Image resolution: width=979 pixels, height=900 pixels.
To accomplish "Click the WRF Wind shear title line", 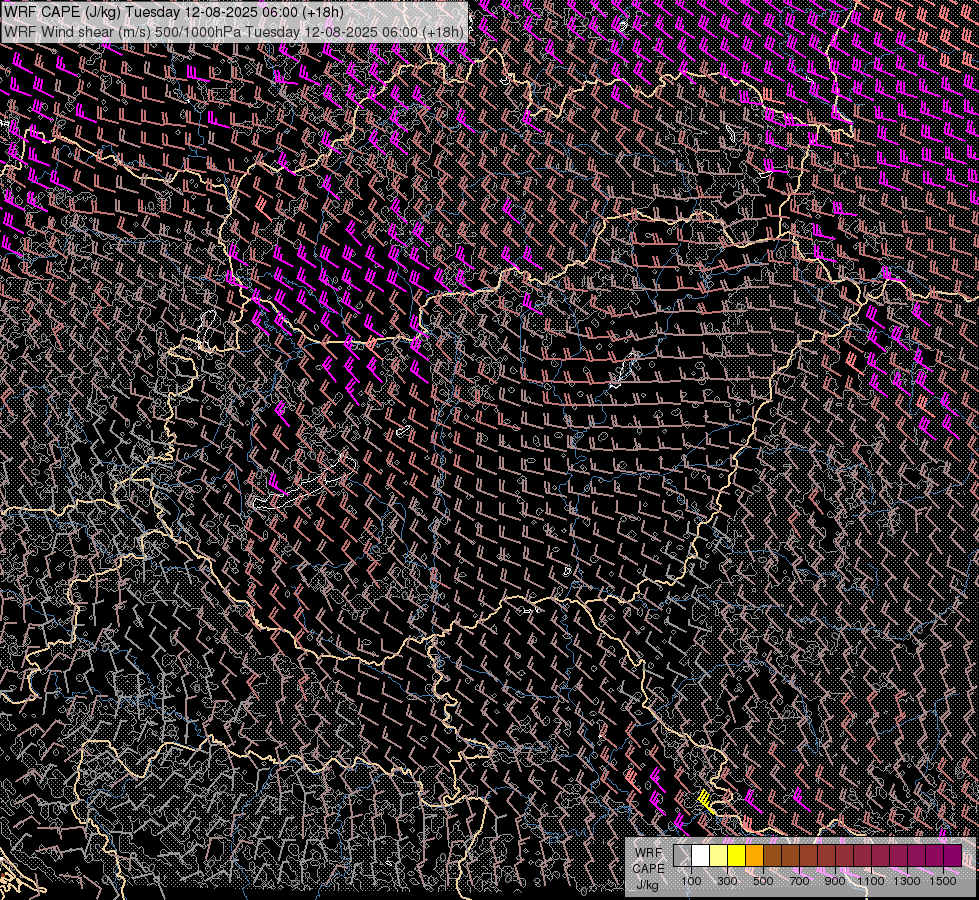I will (x=234, y=32).
